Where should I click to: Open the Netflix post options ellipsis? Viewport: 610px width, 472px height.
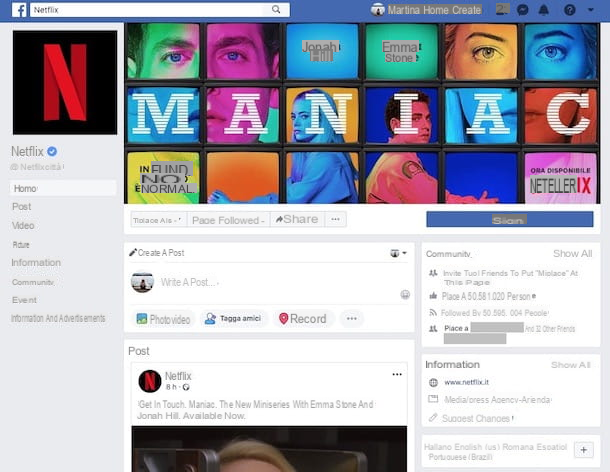click(x=397, y=374)
